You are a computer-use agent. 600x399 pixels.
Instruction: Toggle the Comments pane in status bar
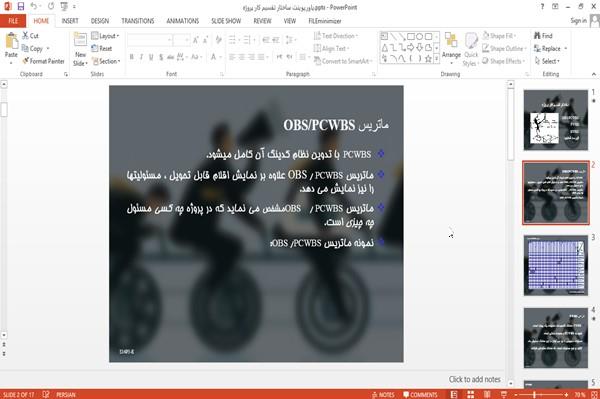click(420, 394)
